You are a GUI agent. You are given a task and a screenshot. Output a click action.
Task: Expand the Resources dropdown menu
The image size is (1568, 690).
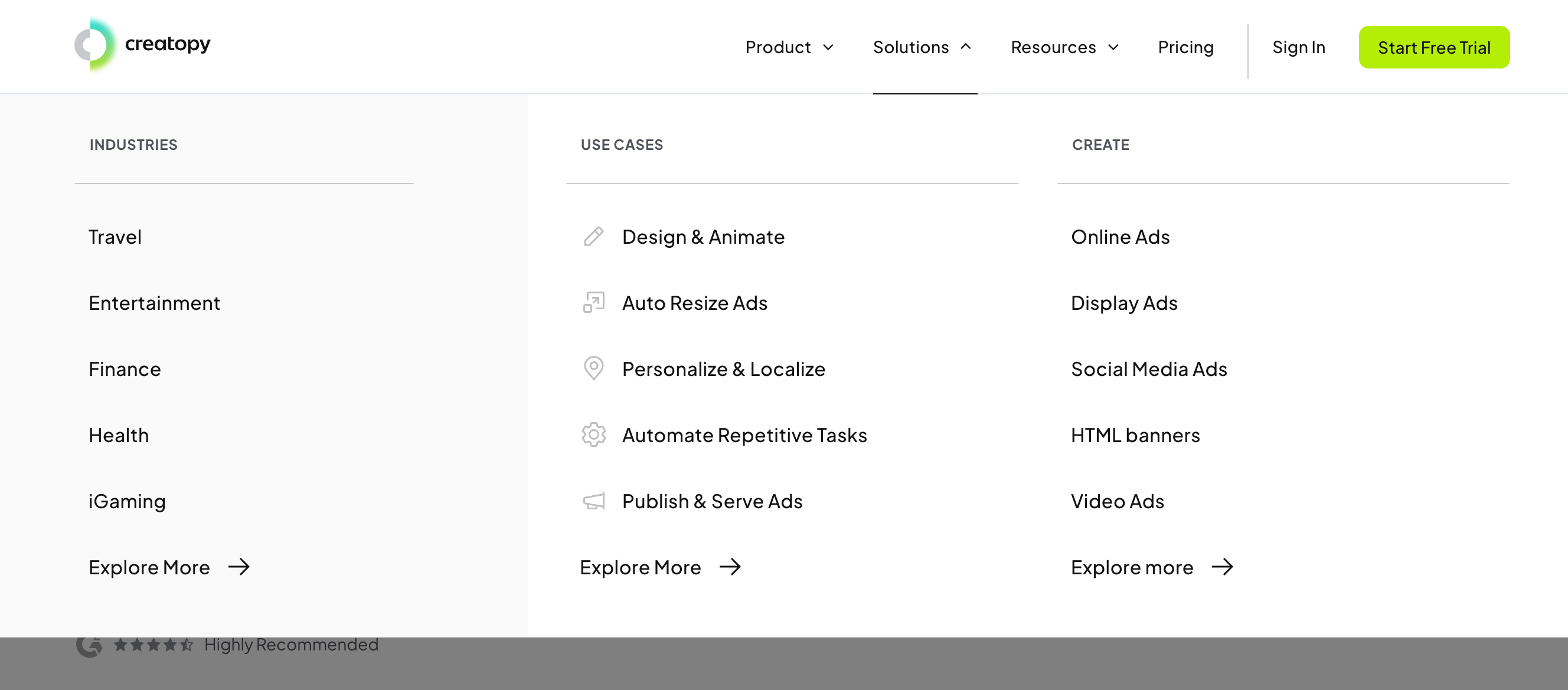tap(1064, 47)
